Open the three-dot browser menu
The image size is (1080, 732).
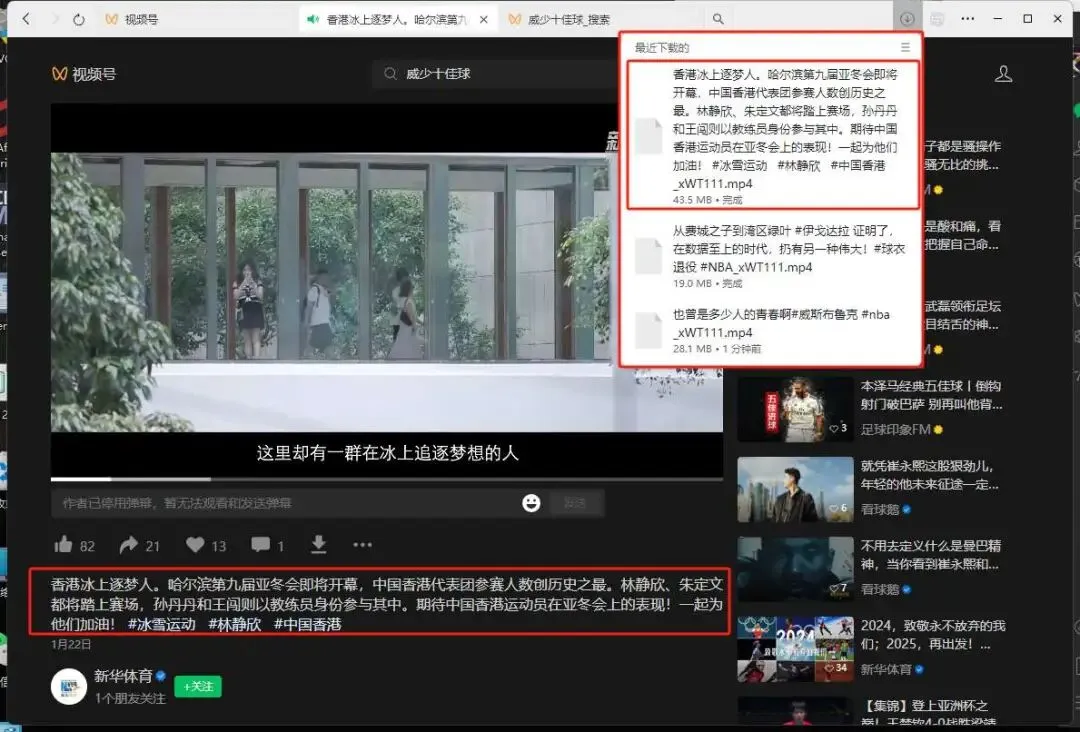[x=968, y=19]
